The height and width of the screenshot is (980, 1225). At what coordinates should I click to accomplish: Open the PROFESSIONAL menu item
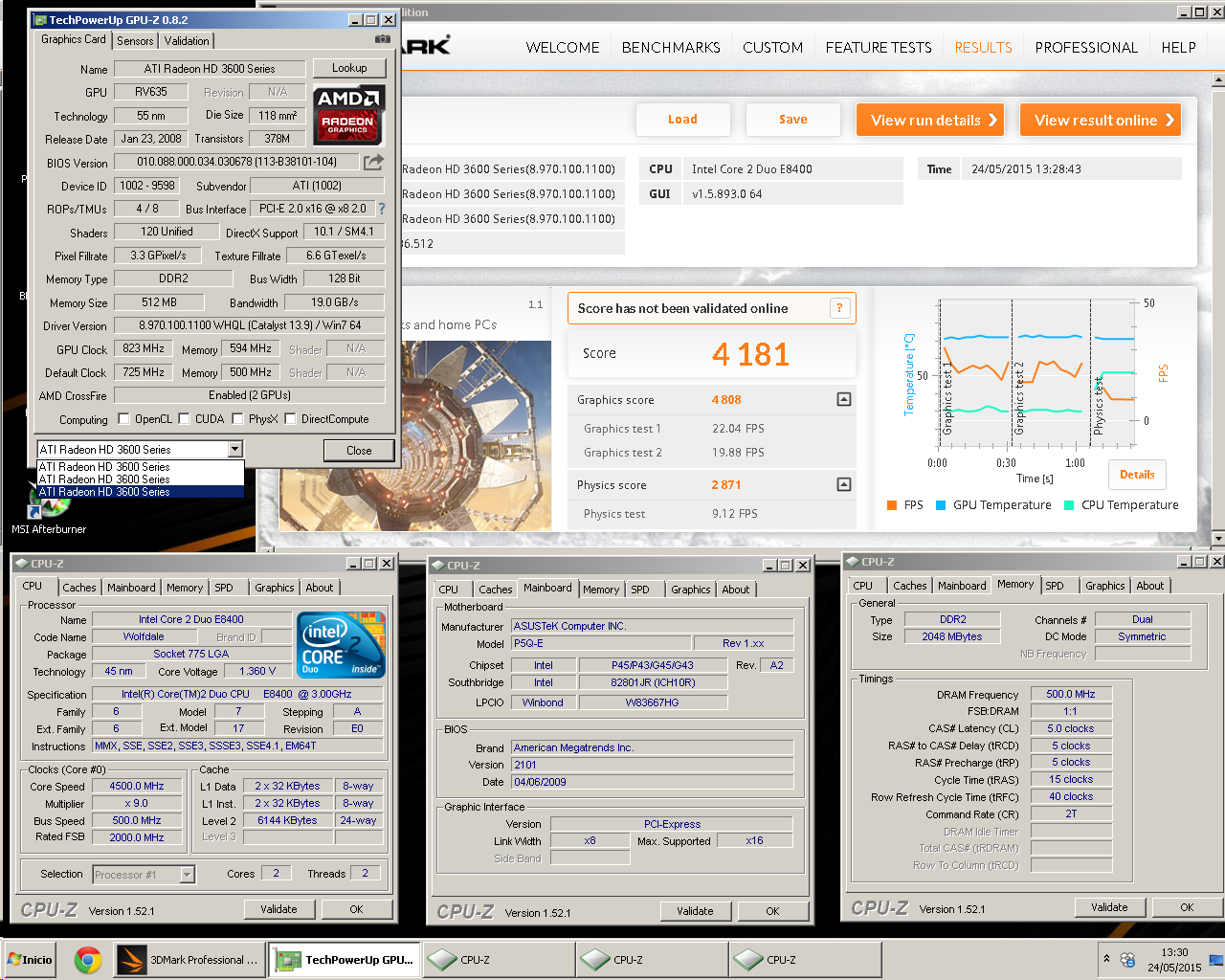click(x=1086, y=47)
